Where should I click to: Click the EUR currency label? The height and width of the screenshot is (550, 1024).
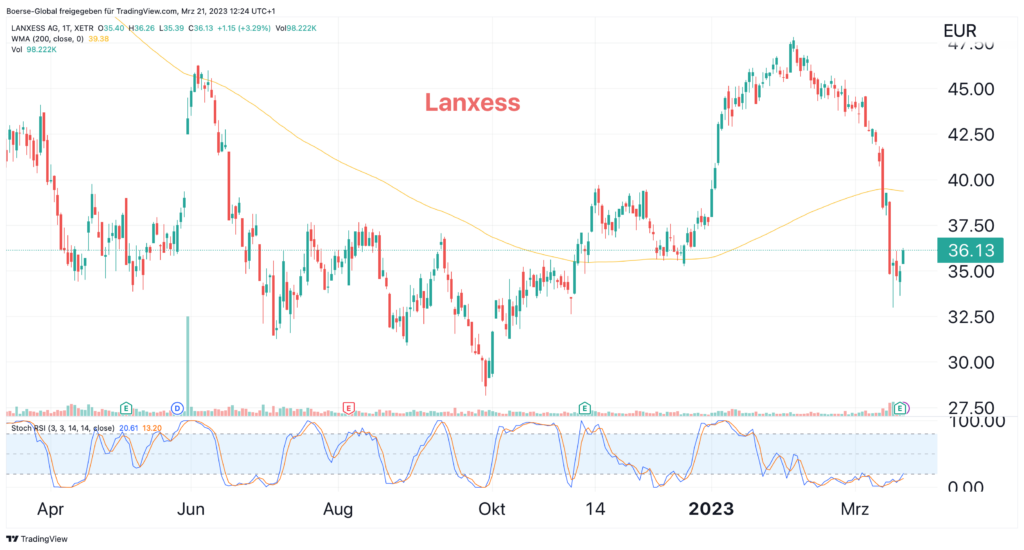tap(960, 31)
